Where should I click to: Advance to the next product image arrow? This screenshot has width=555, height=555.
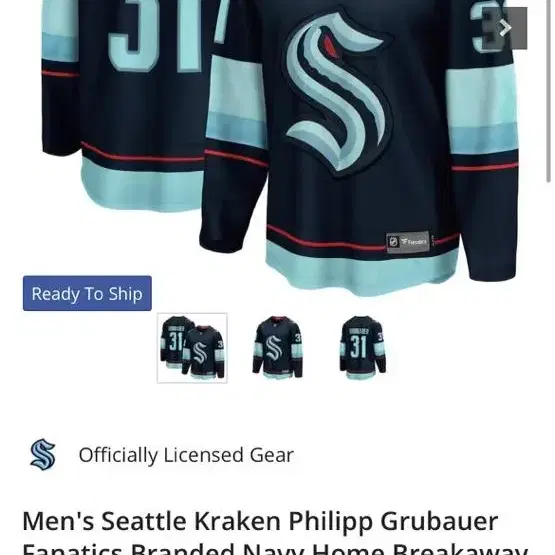(505, 28)
